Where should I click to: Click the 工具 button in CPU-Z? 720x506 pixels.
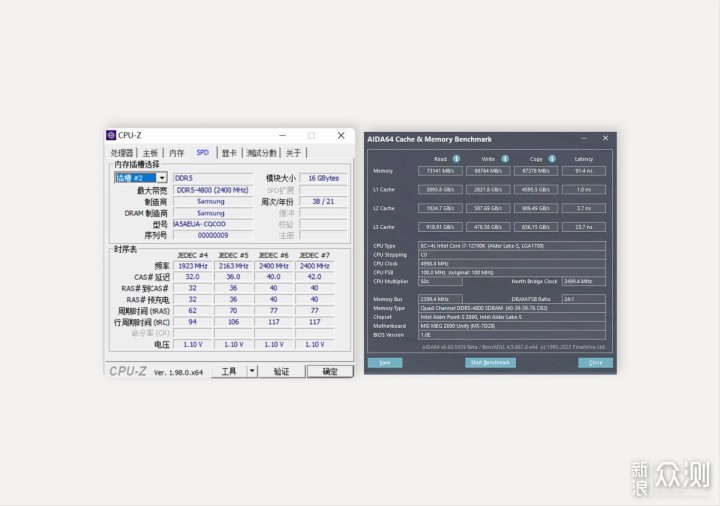[x=229, y=371]
